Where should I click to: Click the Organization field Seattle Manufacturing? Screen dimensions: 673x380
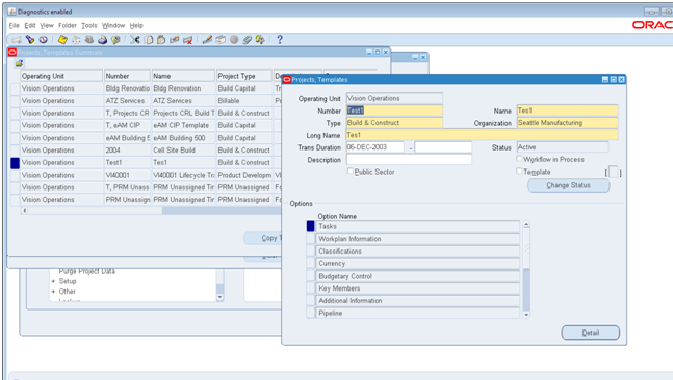(567, 123)
